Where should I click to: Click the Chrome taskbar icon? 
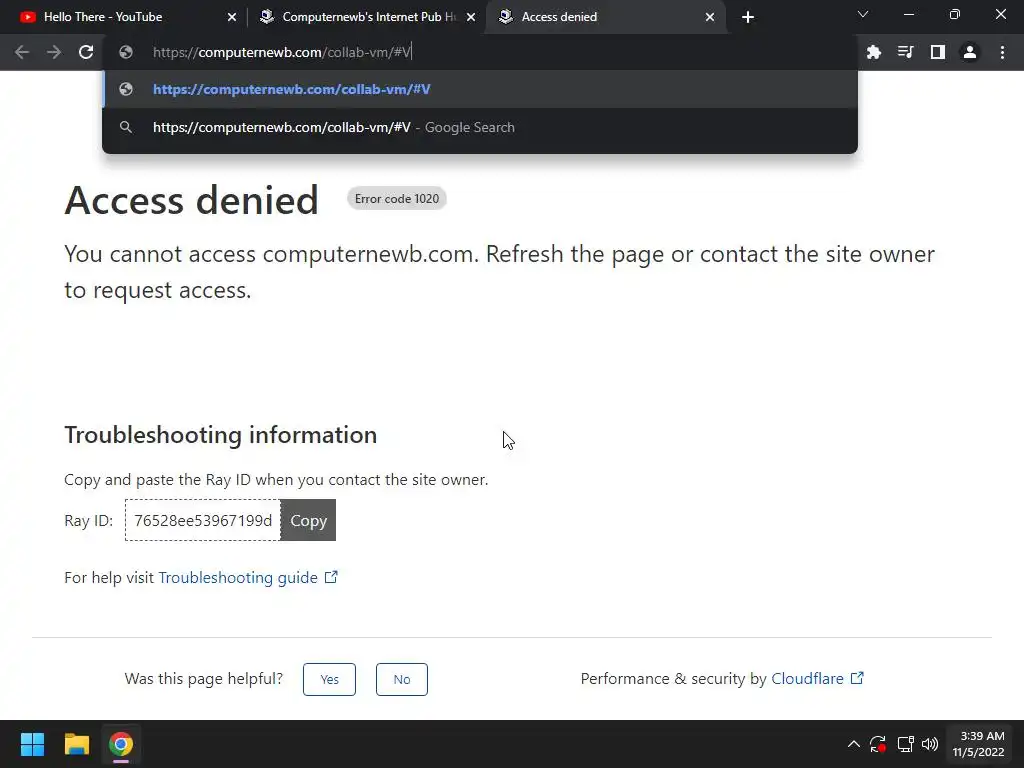click(x=121, y=744)
